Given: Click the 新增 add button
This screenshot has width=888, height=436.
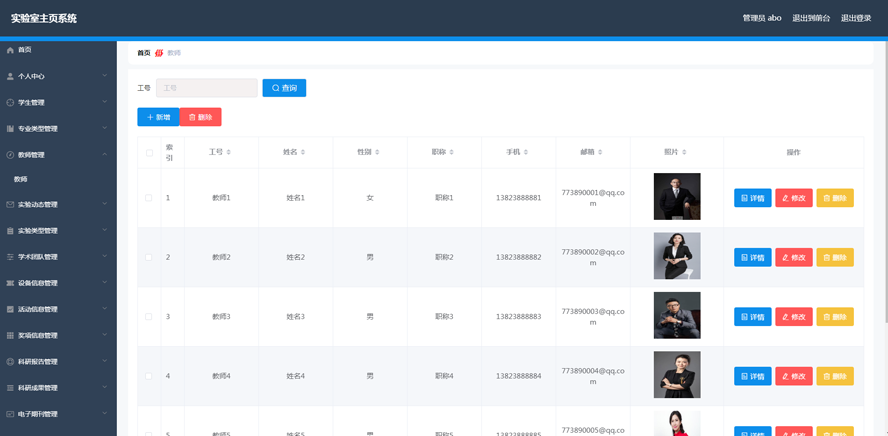Looking at the screenshot, I should pyautogui.click(x=159, y=117).
